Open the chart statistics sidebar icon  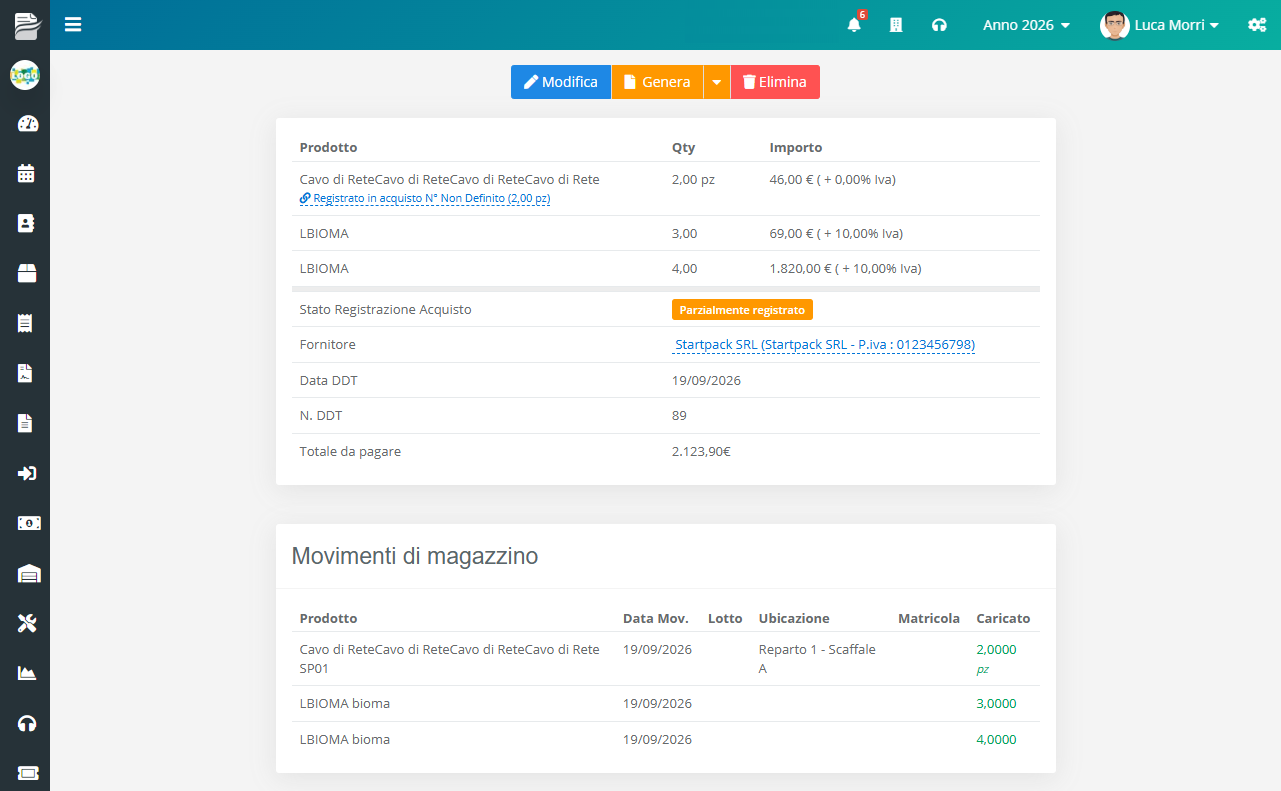[27, 673]
